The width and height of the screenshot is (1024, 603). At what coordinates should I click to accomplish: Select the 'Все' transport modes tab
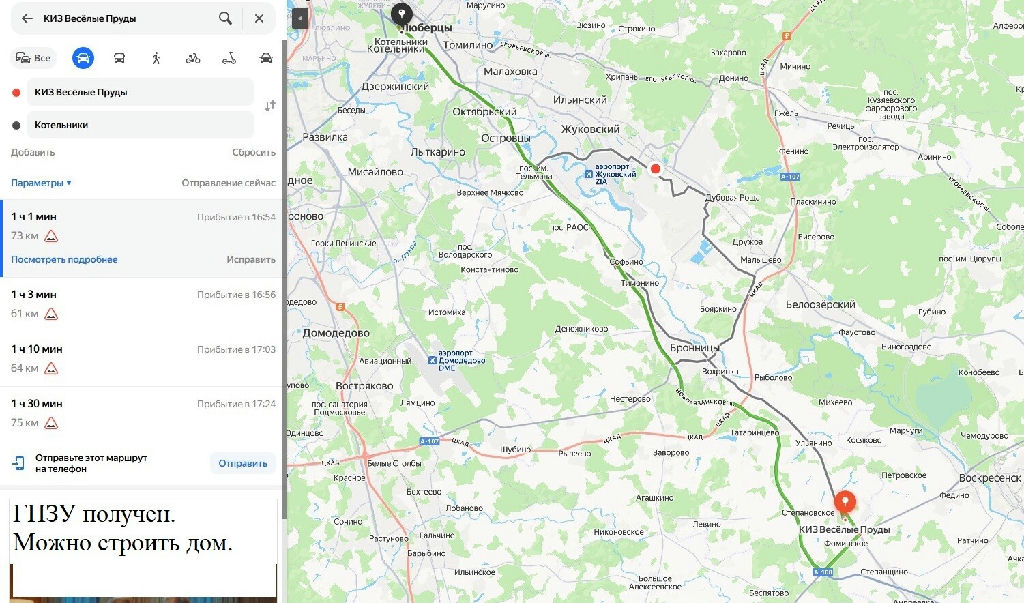(33, 58)
